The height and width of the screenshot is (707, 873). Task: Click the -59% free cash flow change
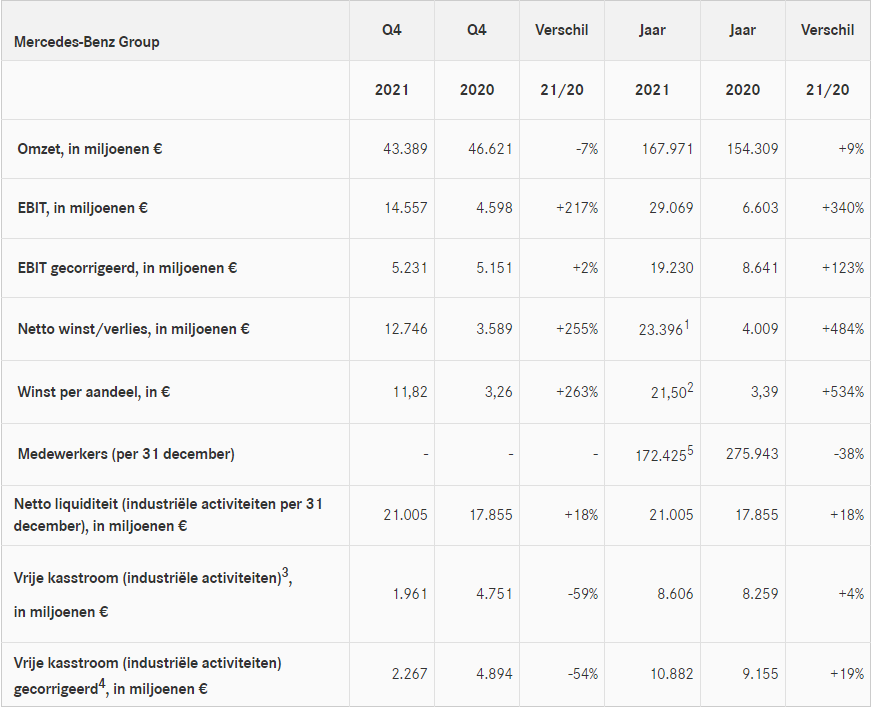point(582,594)
